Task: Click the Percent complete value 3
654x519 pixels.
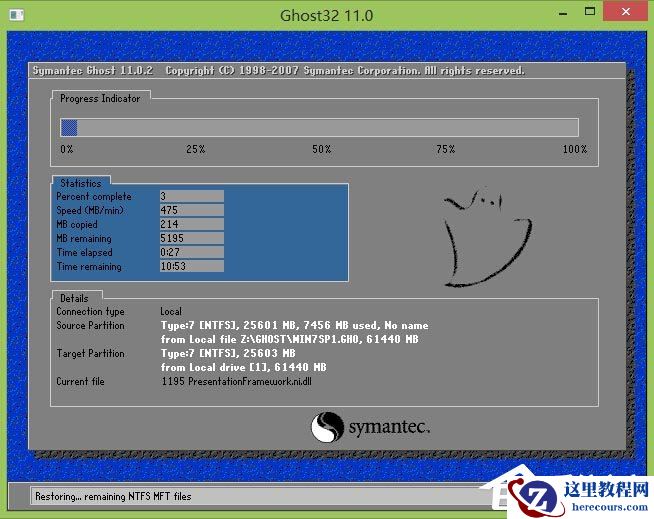Action: click(192, 196)
